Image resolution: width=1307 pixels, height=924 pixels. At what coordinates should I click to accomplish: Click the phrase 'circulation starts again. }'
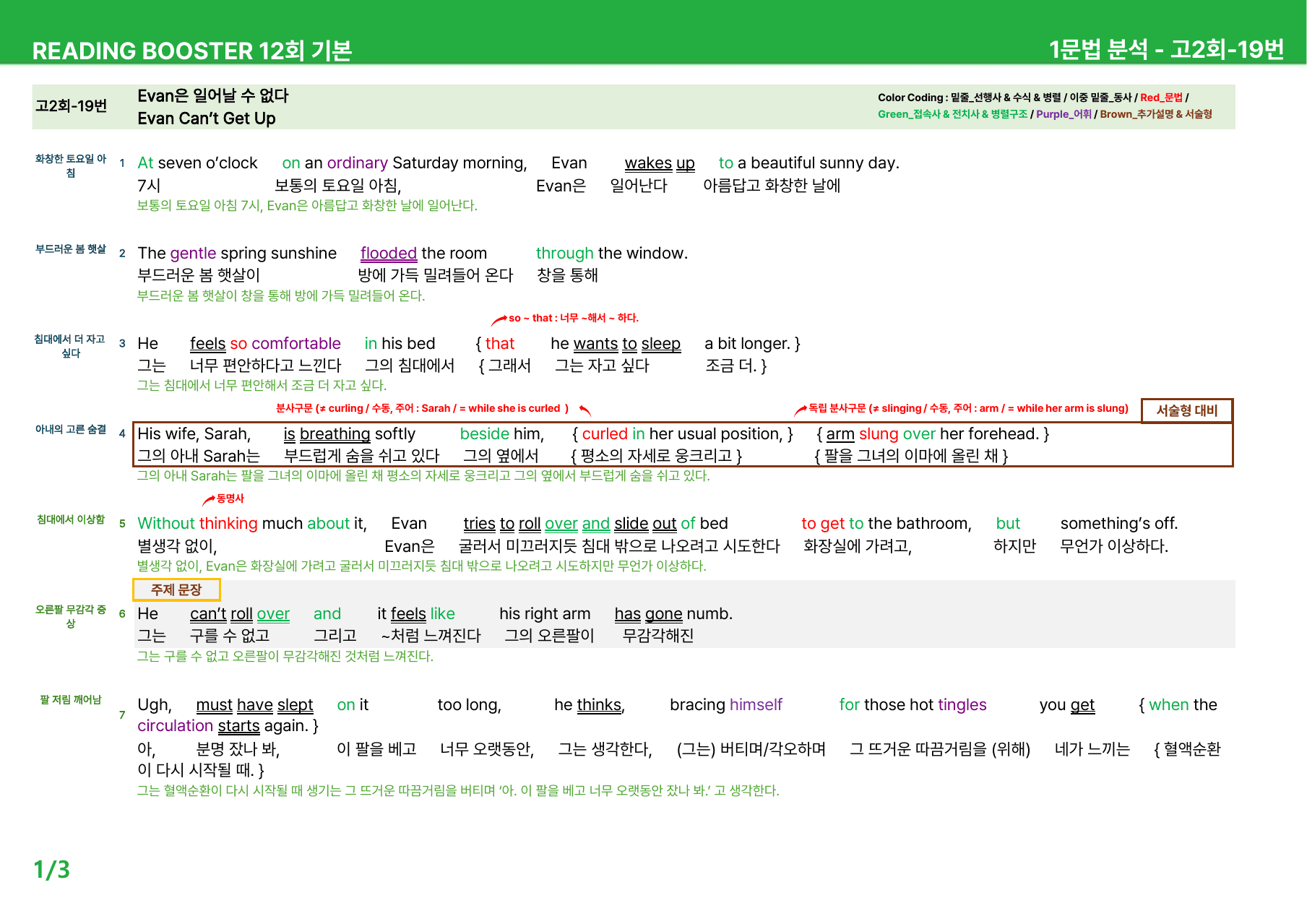pyautogui.click(x=228, y=726)
